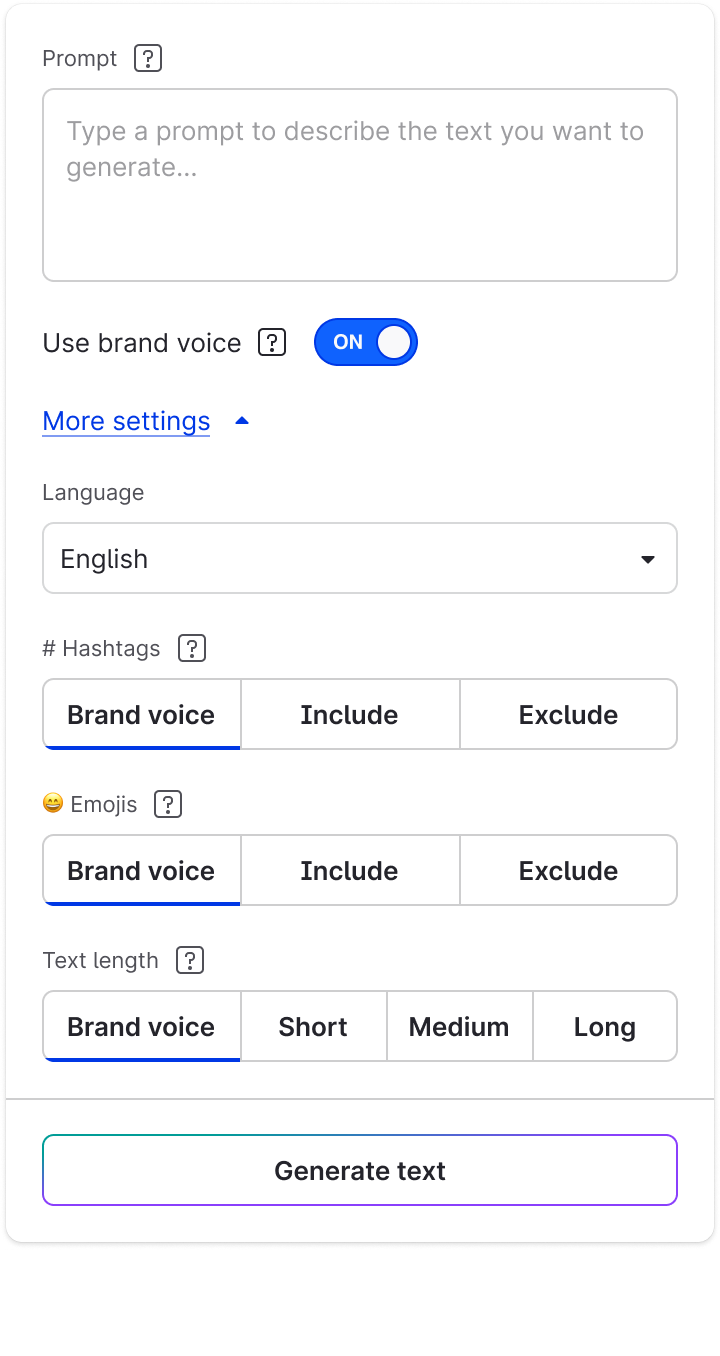Open the Hashtags help tooltip icon

click(191, 649)
